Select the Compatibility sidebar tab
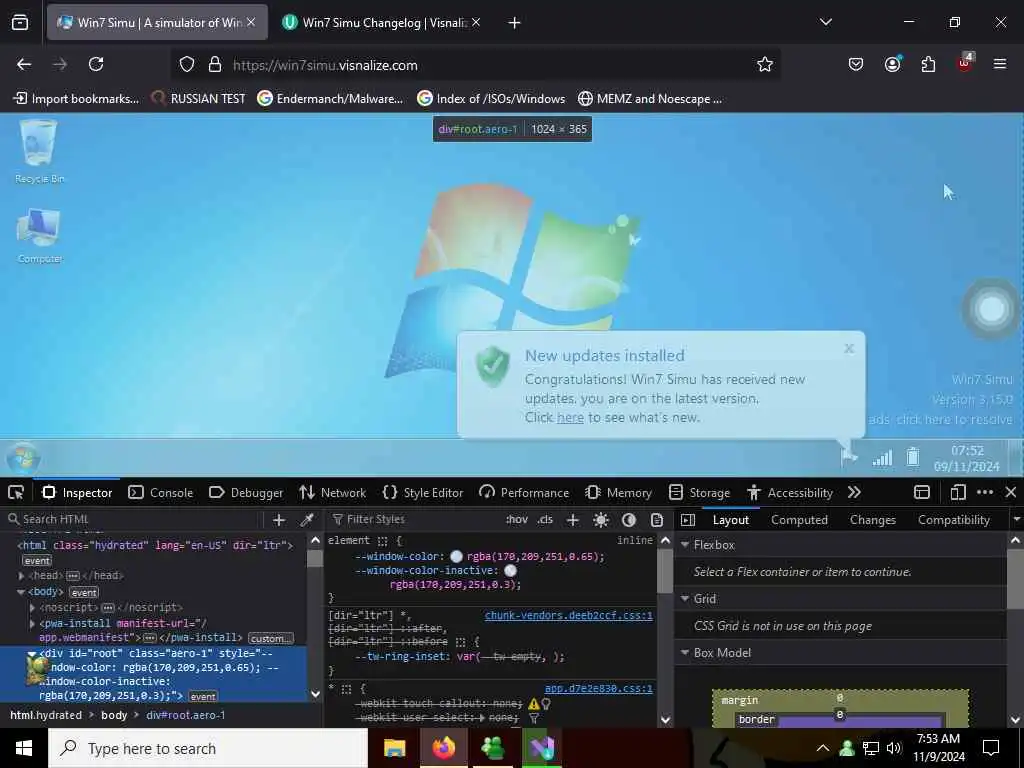The image size is (1024, 768). pos(953,520)
